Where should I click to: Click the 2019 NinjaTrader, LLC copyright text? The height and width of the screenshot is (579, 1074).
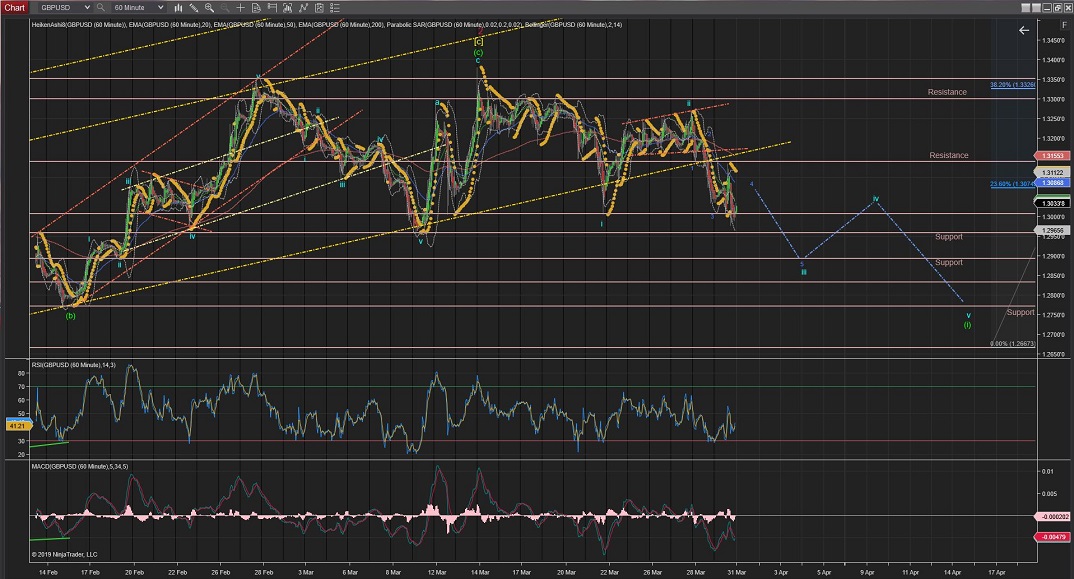(x=64, y=554)
